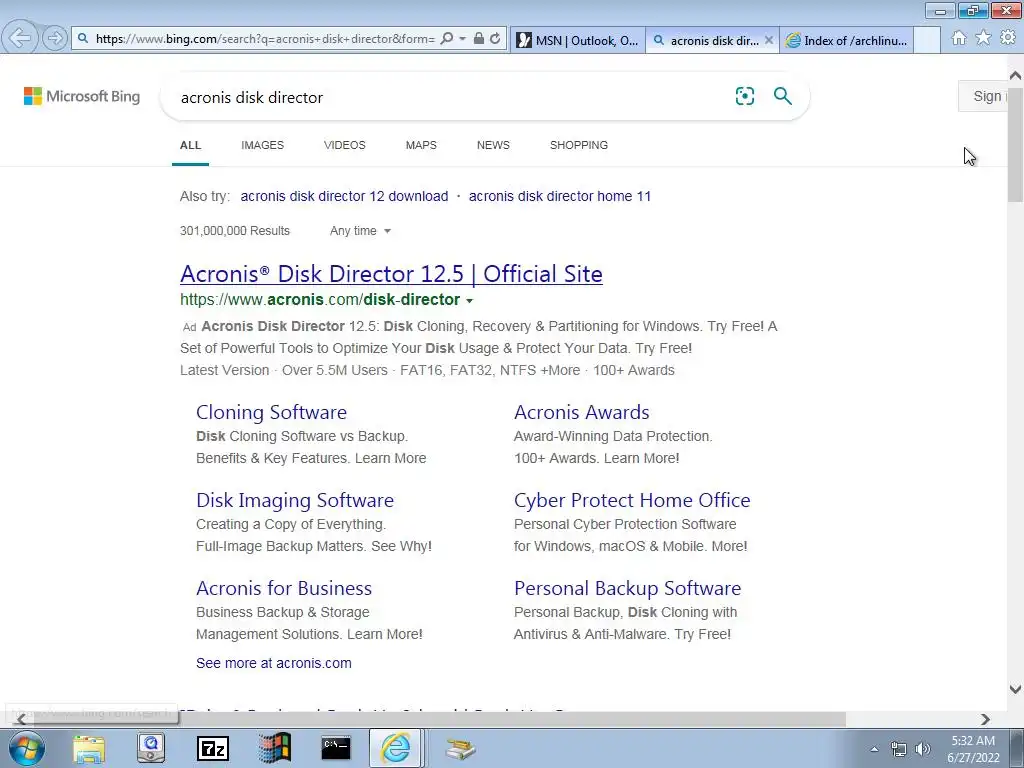The height and width of the screenshot is (768, 1024).
Task: Click the Internet Explorer taskbar icon
Action: [x=396, y=748]
